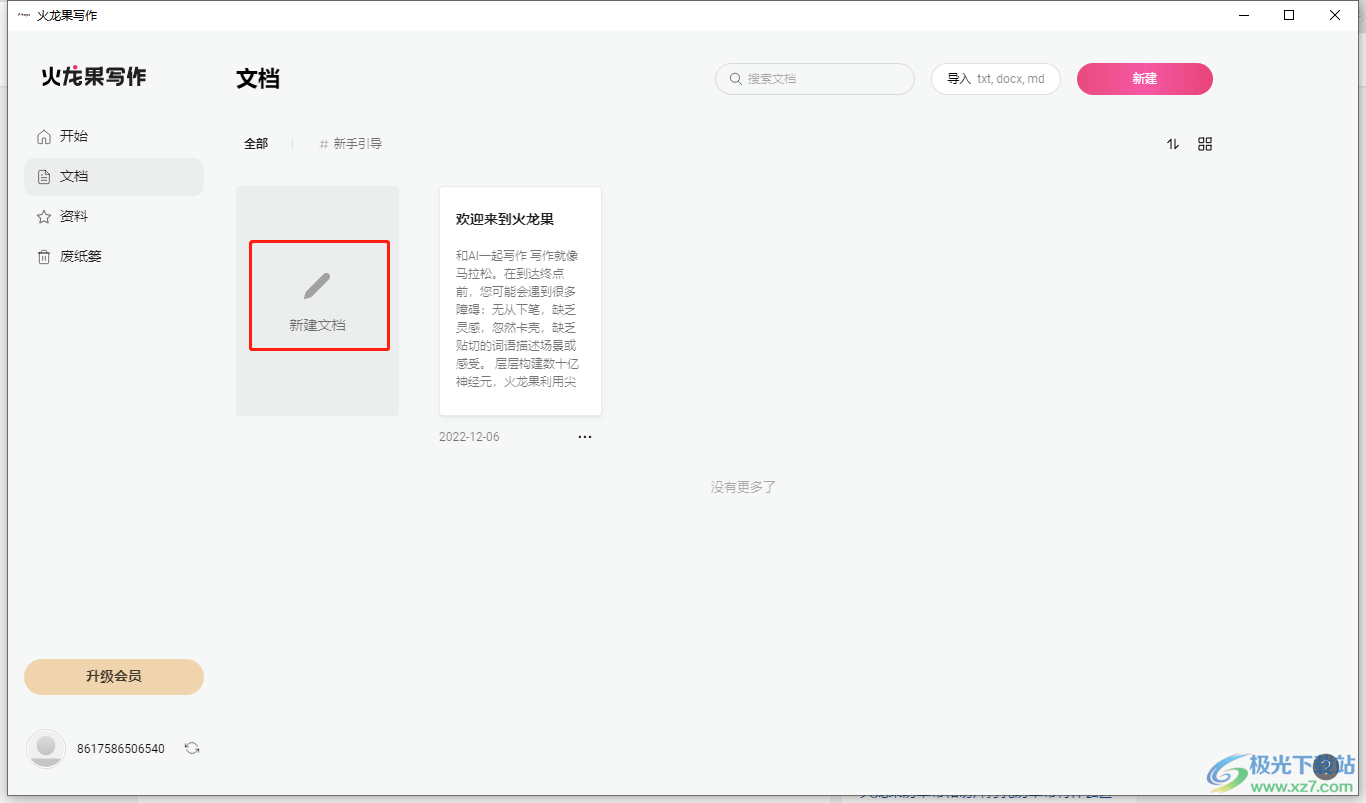Switch to the # 新手引导 tab
1366x803 pixels.
pyautogui.click(x=351, y=144)
